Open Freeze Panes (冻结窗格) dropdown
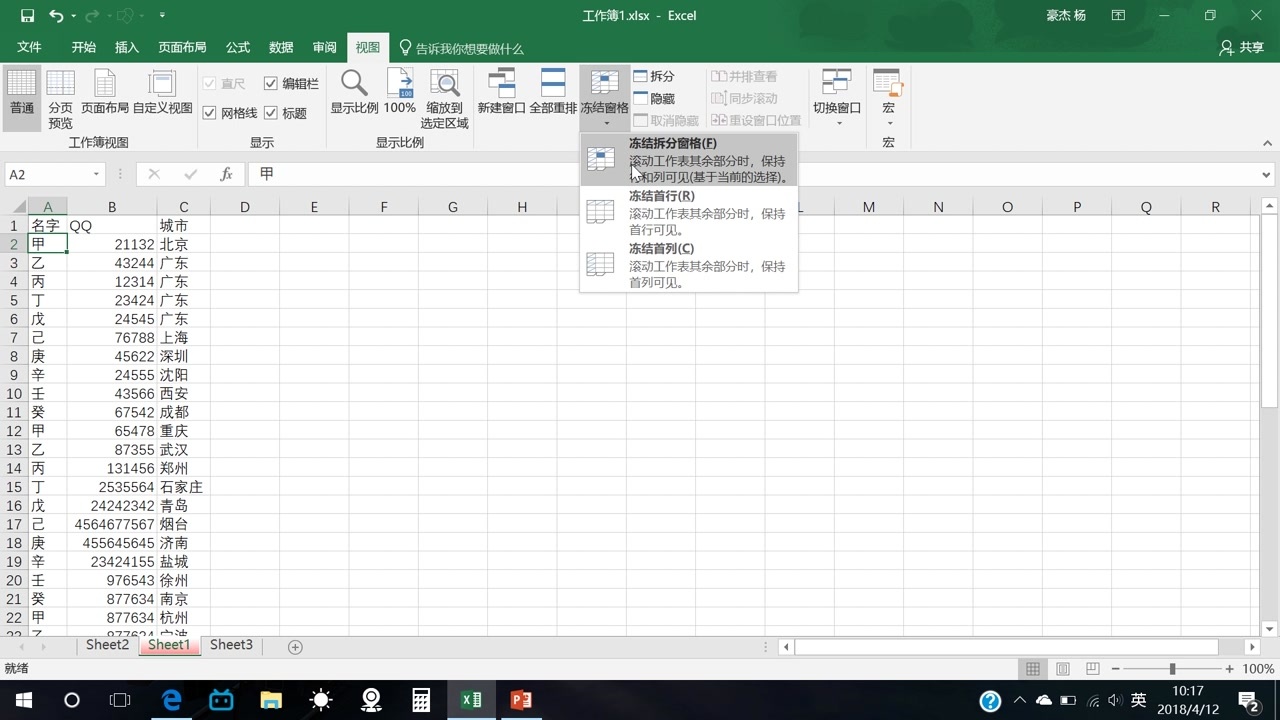The image size is (1280, 720). [x=605, y=98]
